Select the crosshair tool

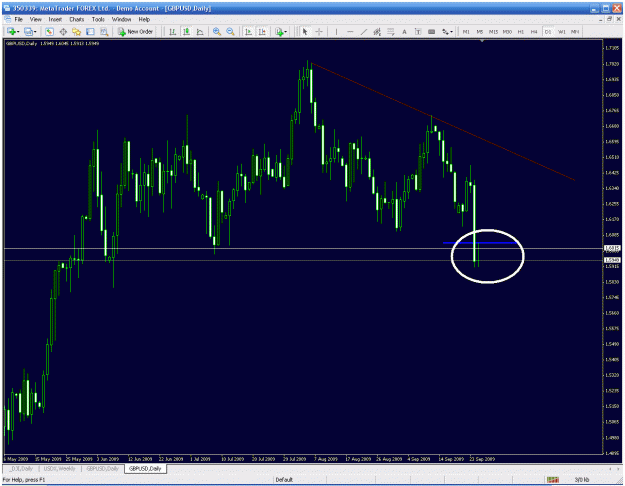[319, 31]
